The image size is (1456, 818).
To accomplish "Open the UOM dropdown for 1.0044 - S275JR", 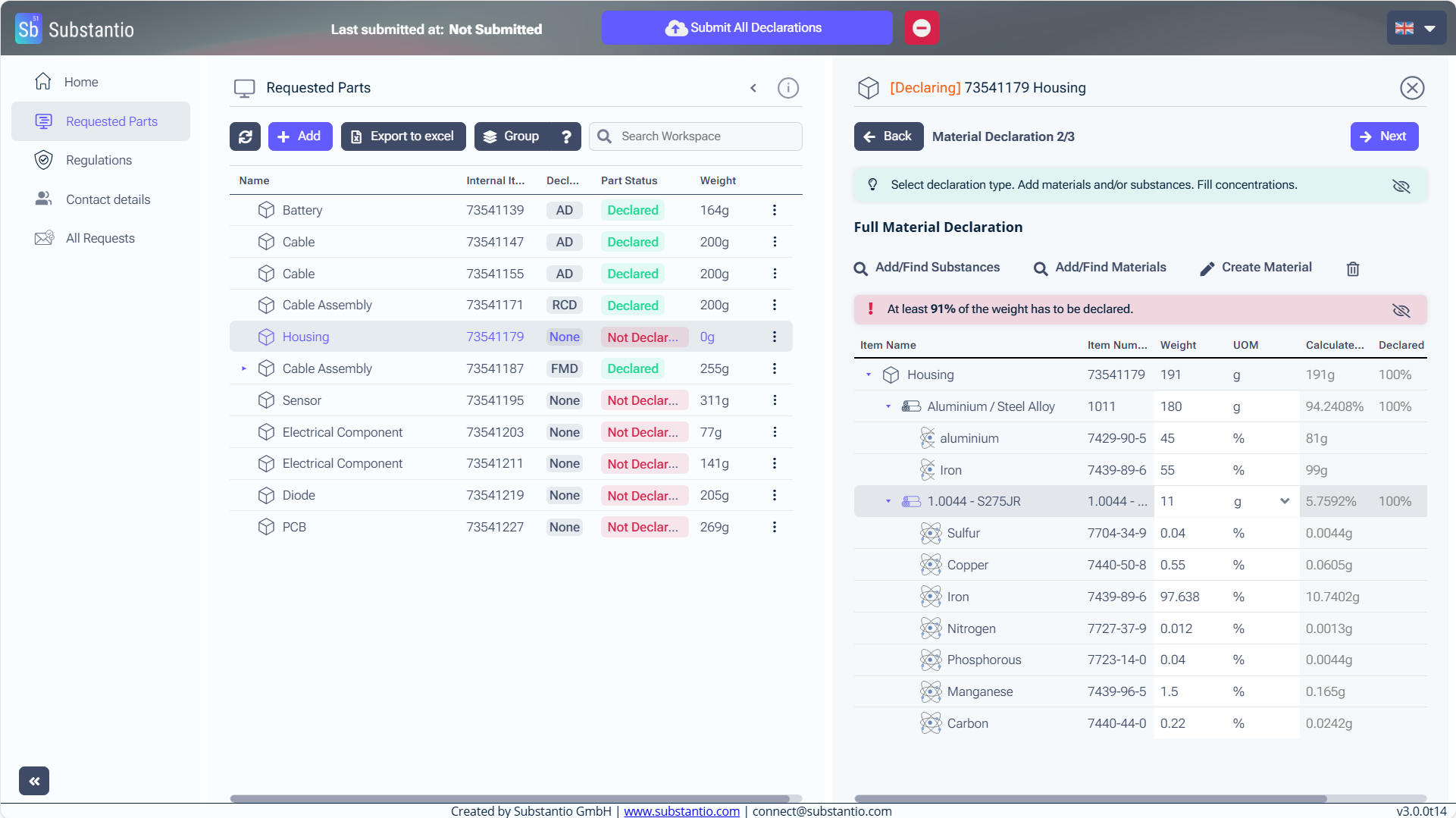I will [1284, 501].
